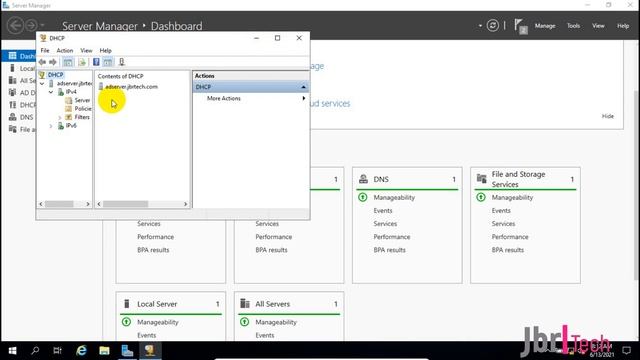Collapse the adserver node in DHCP tree
Screen dimensions: 640x360
click(x=42, y=83)
